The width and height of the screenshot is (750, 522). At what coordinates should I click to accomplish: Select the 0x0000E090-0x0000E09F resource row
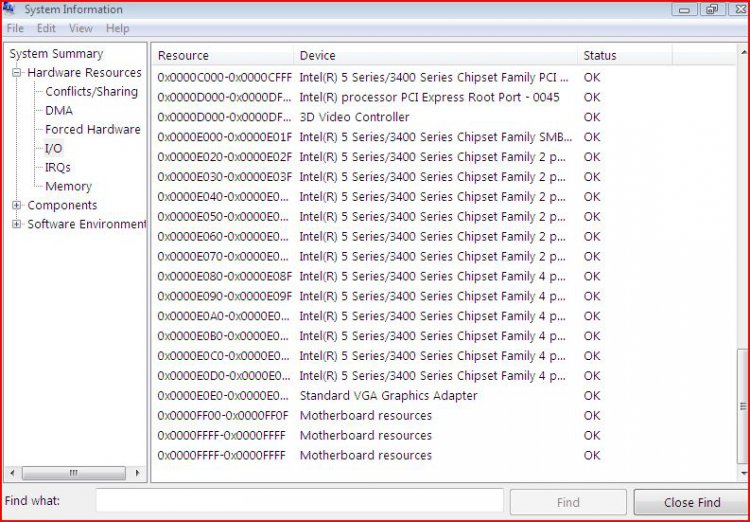tap(445, 296)
